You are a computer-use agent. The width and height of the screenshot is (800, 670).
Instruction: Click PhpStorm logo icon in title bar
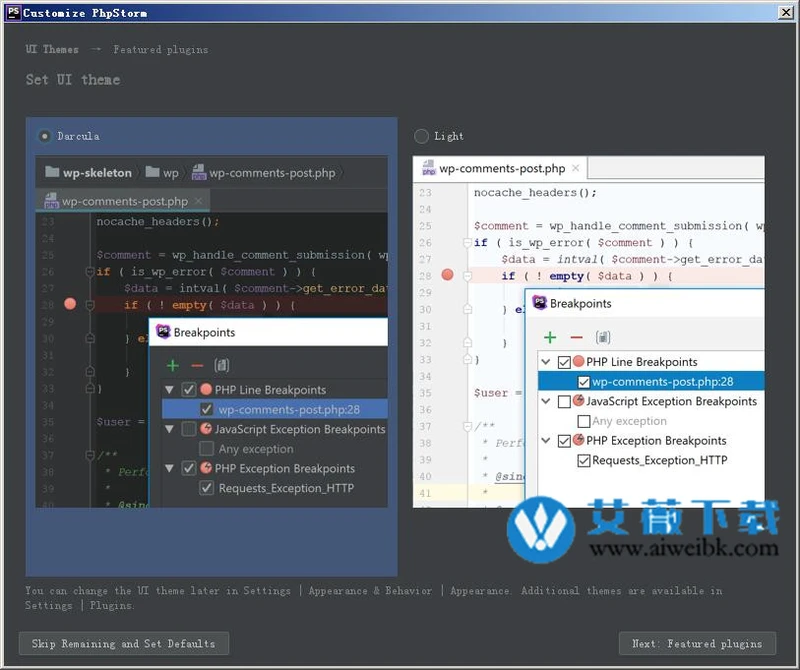pyautogui.click(x=12, y=12)
